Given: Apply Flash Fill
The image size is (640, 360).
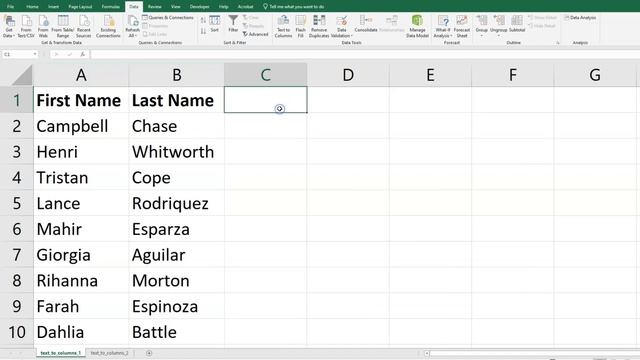Looking at the screenshot, I should coord(300,27).
